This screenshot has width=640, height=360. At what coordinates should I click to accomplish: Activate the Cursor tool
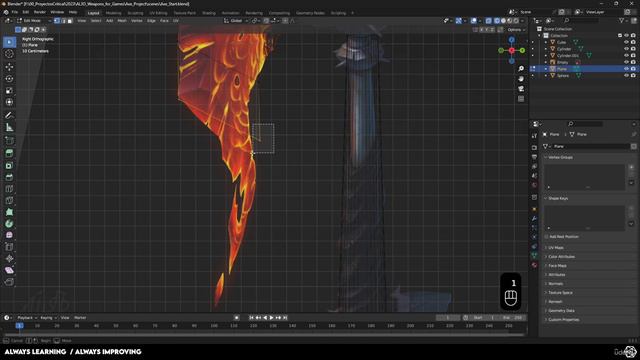click(x=9, y=53)
